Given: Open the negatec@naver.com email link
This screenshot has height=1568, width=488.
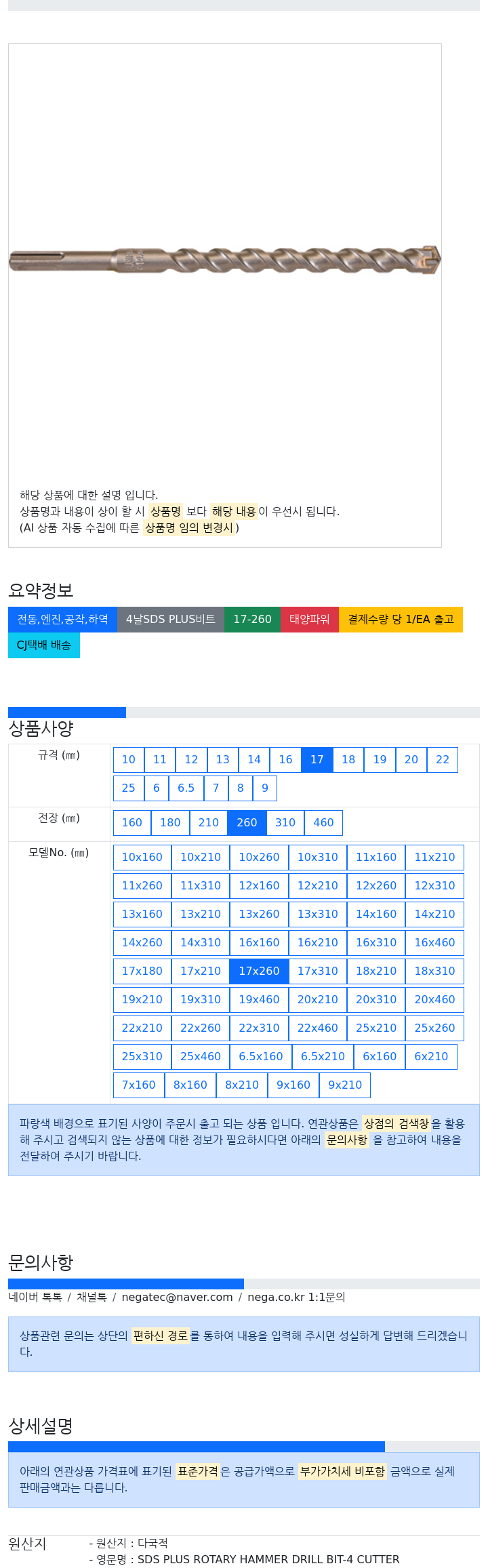Looking at the screenshot, I should pyautogui.click(x=177, y=1298).
